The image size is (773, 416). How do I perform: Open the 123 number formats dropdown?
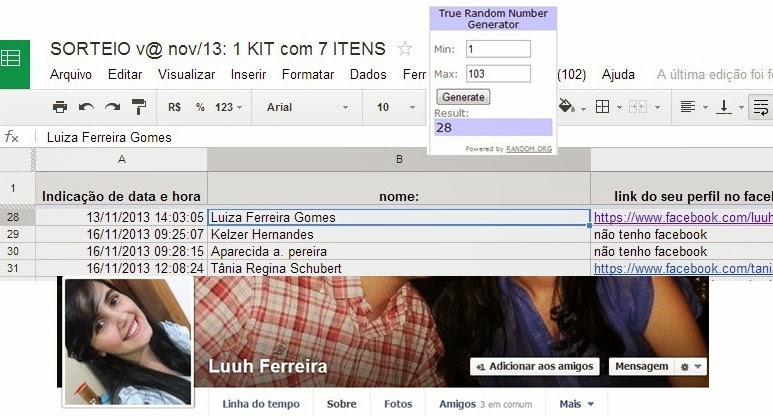[228, 107]
